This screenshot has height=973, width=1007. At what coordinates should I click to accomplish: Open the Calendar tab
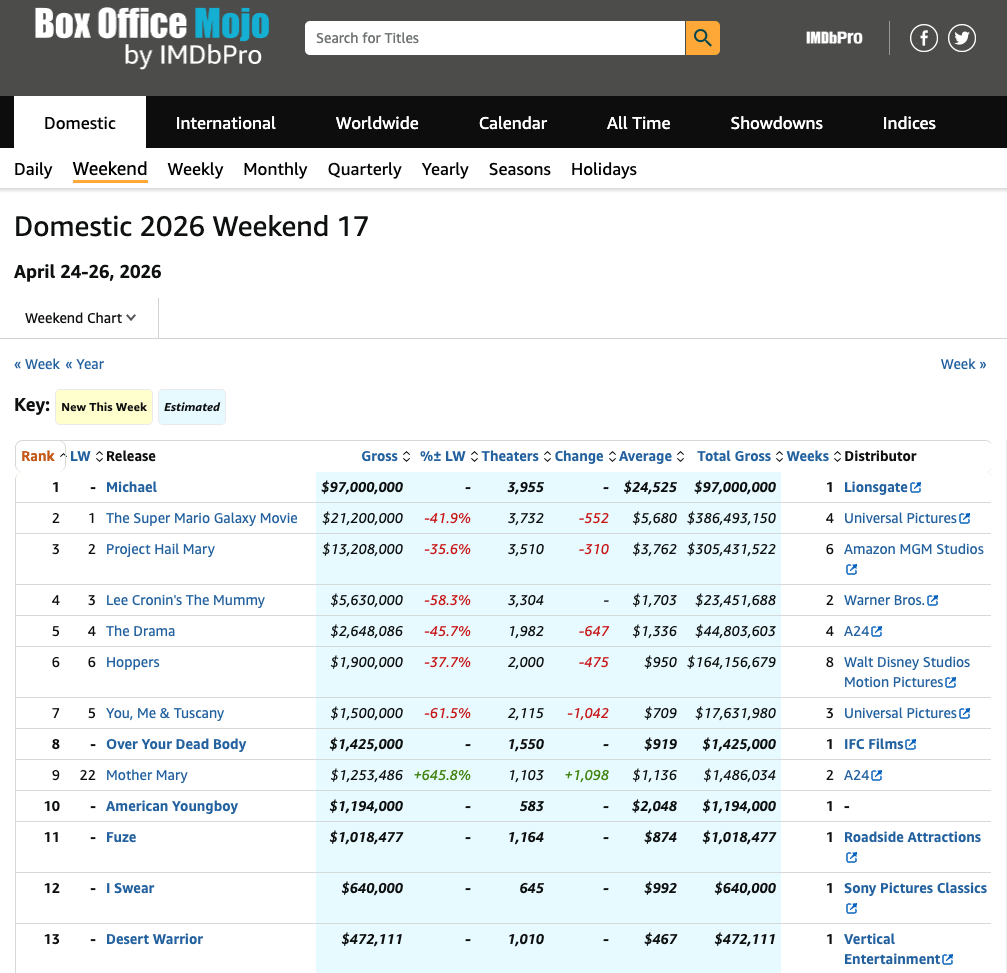pyautogui.click(x=512, y=123)
